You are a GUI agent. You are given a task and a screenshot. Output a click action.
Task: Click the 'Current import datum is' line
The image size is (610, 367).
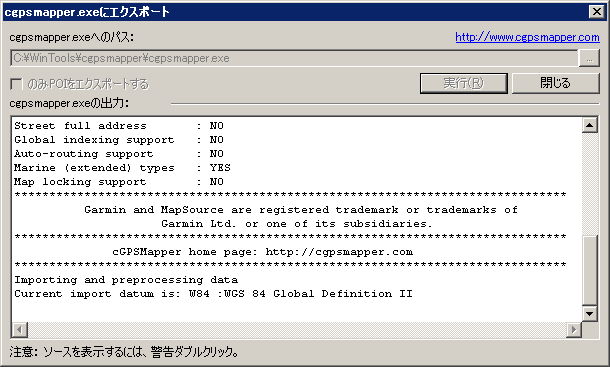point(213,294)
